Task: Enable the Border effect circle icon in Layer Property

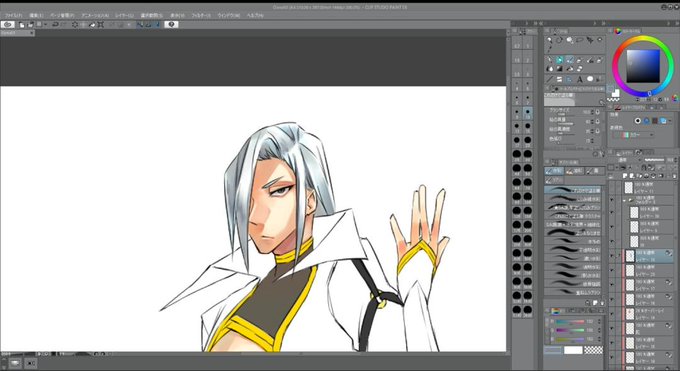Action: pyautogui.click(x=637, y=121)
